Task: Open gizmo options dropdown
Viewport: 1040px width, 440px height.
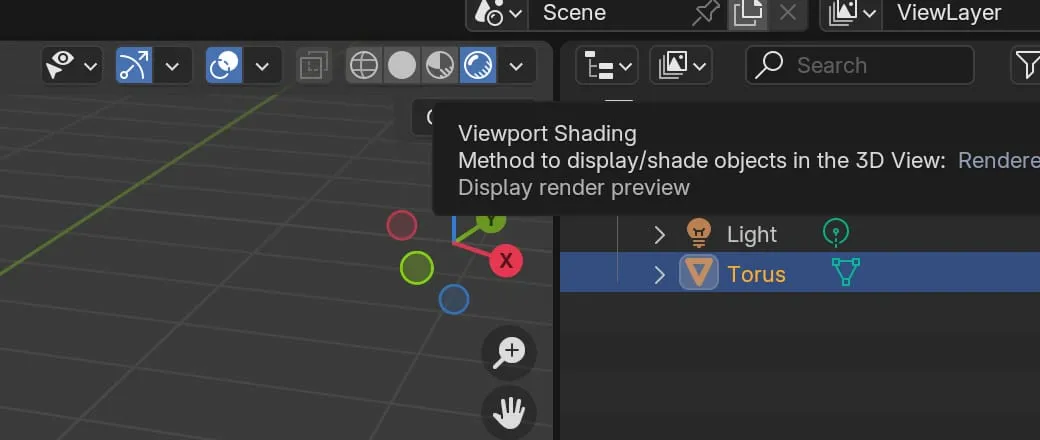Action: pos(172,66)
